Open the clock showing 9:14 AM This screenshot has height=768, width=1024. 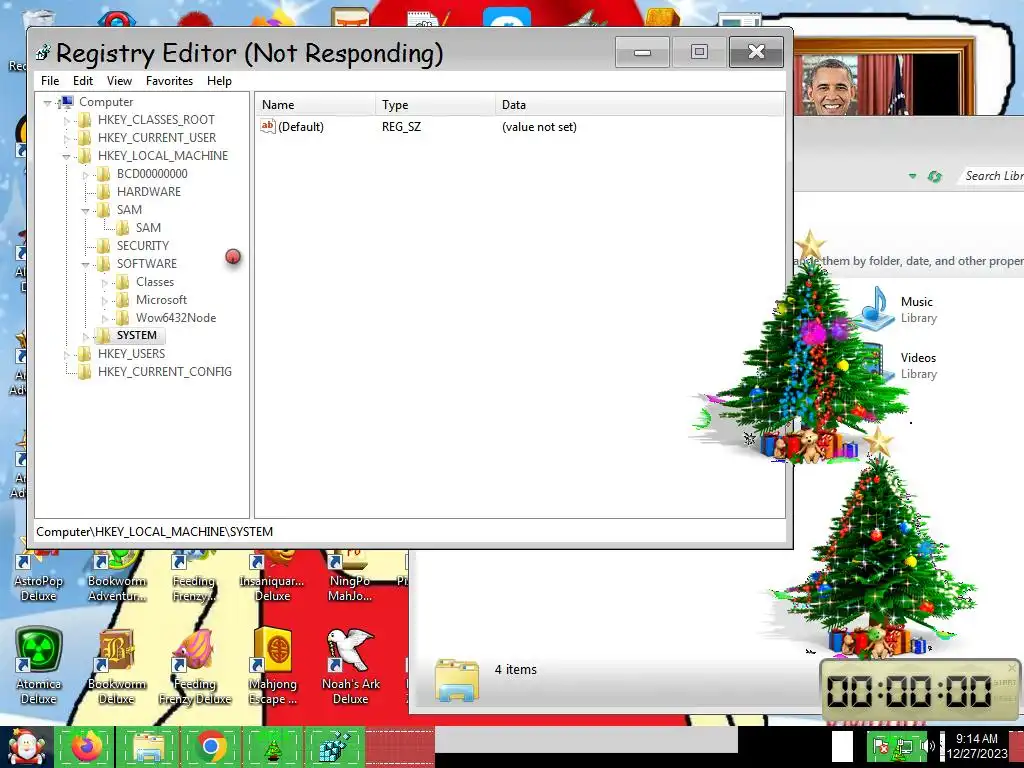point(977,746)
